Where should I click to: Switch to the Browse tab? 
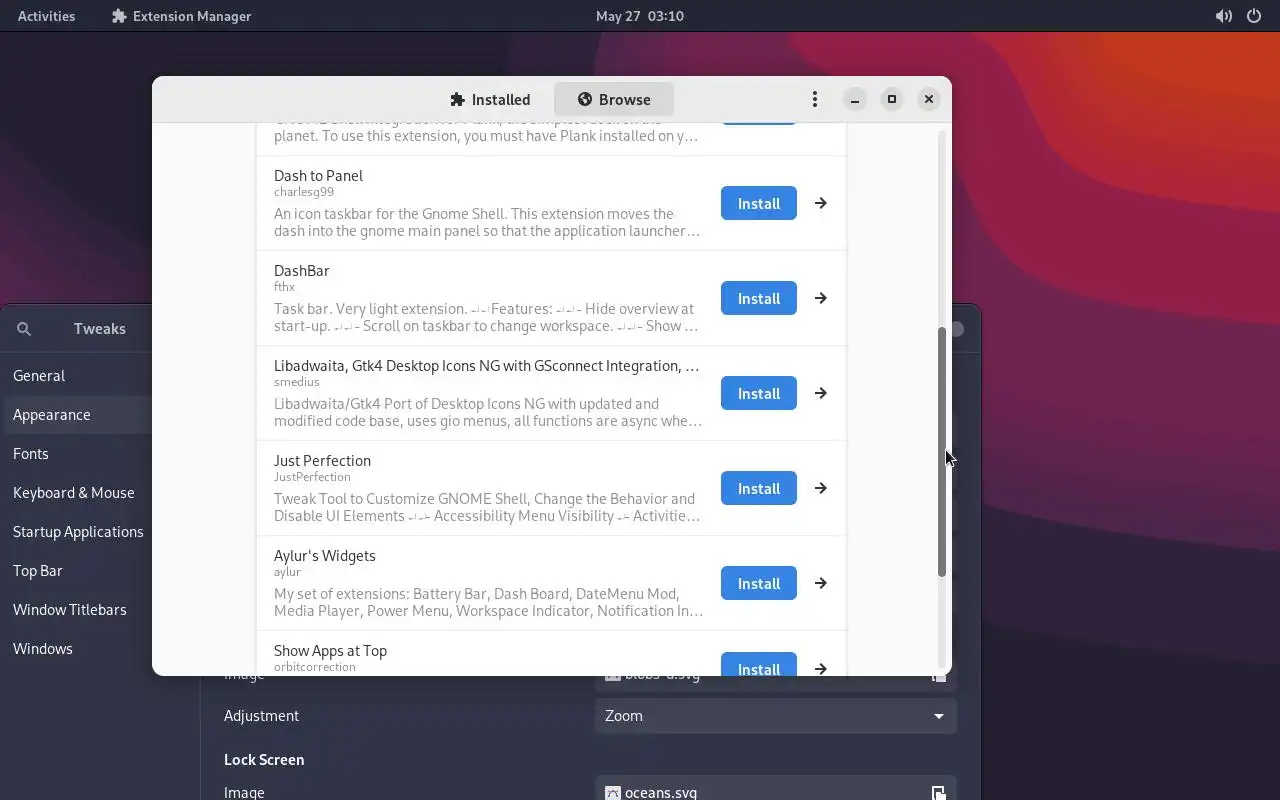[614, 99]
